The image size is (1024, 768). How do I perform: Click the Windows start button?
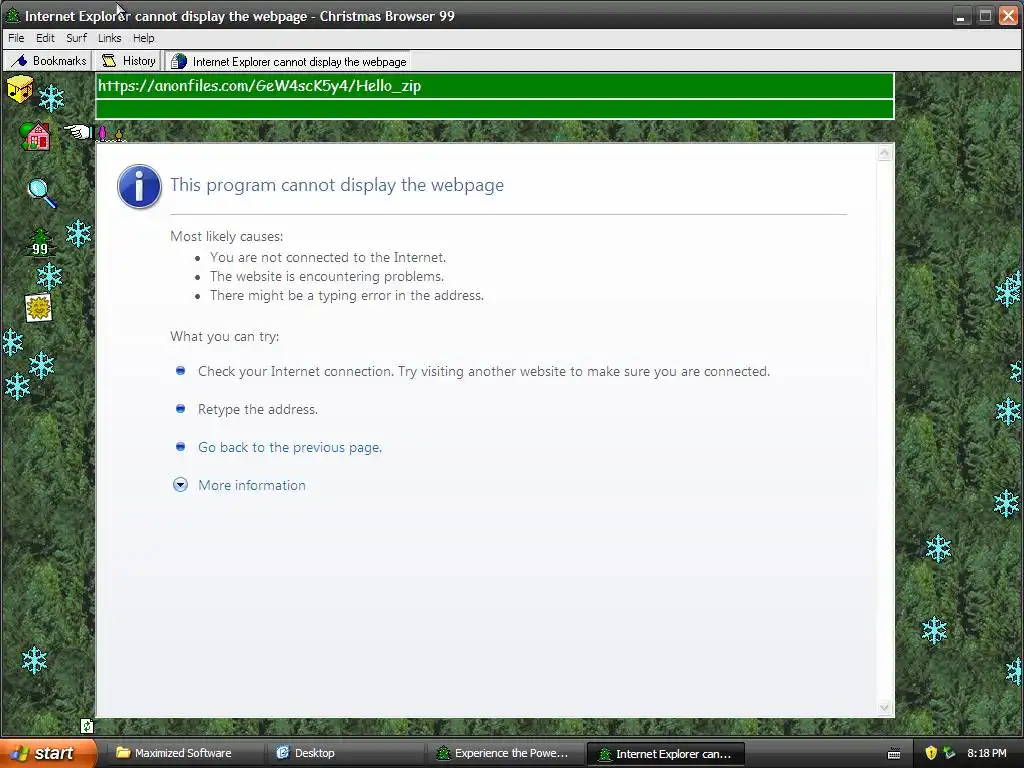(48, 753)
